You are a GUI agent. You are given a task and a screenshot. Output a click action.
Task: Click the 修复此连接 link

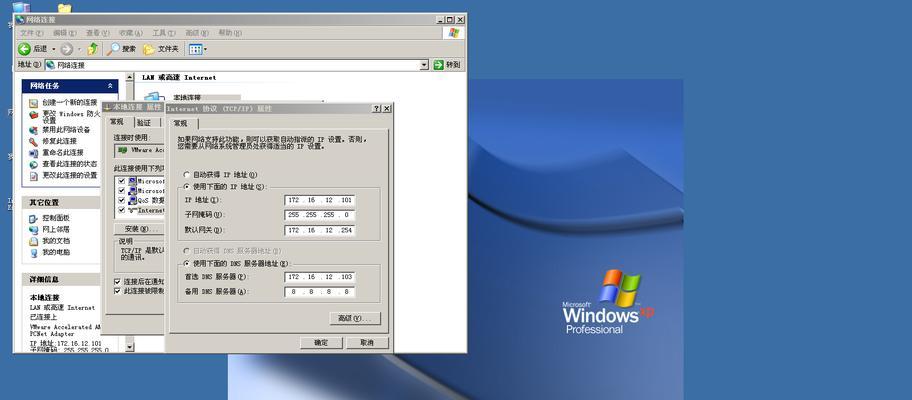point(59,141)
